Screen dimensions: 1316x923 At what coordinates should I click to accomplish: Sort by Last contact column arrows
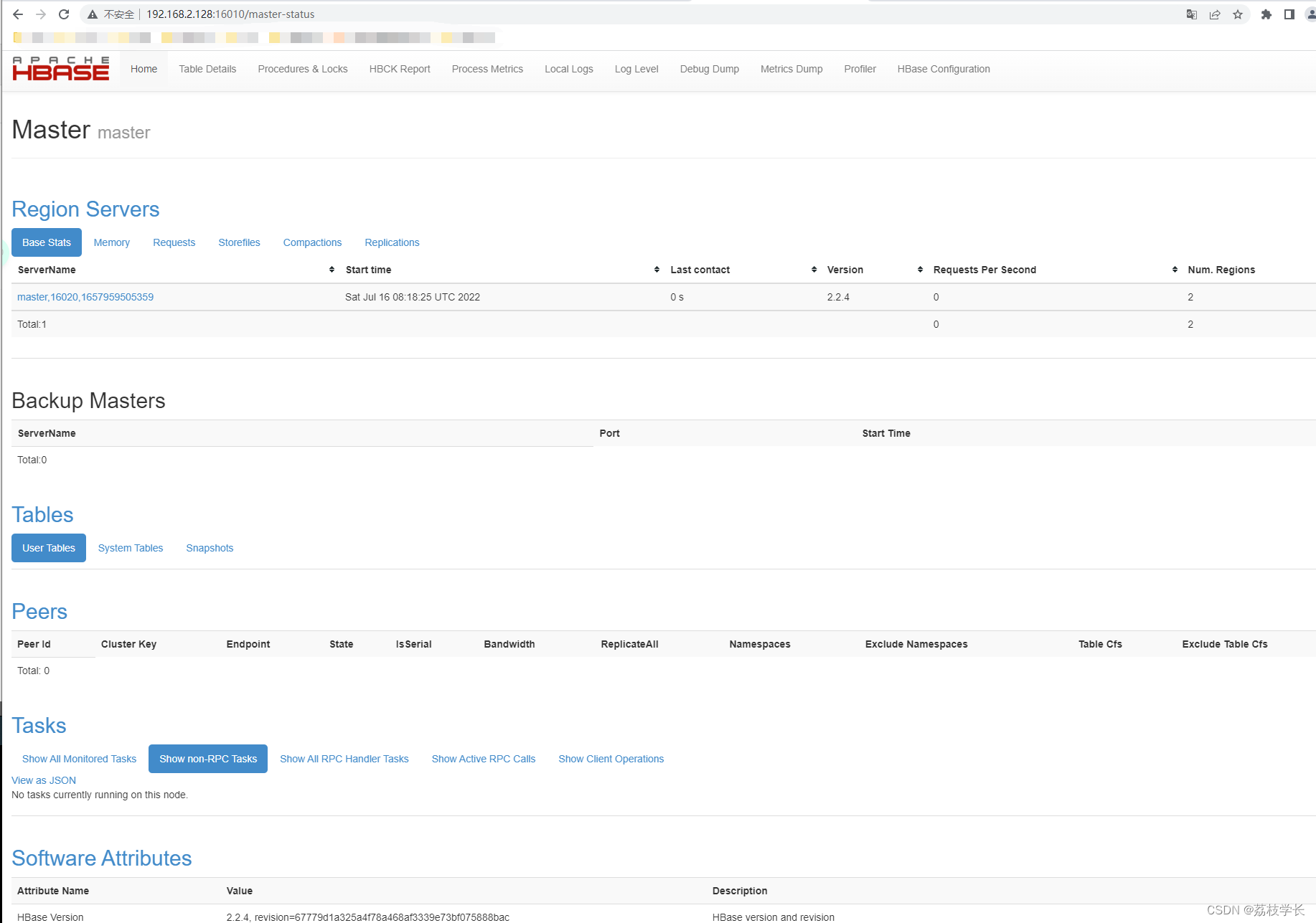(814, 270)
